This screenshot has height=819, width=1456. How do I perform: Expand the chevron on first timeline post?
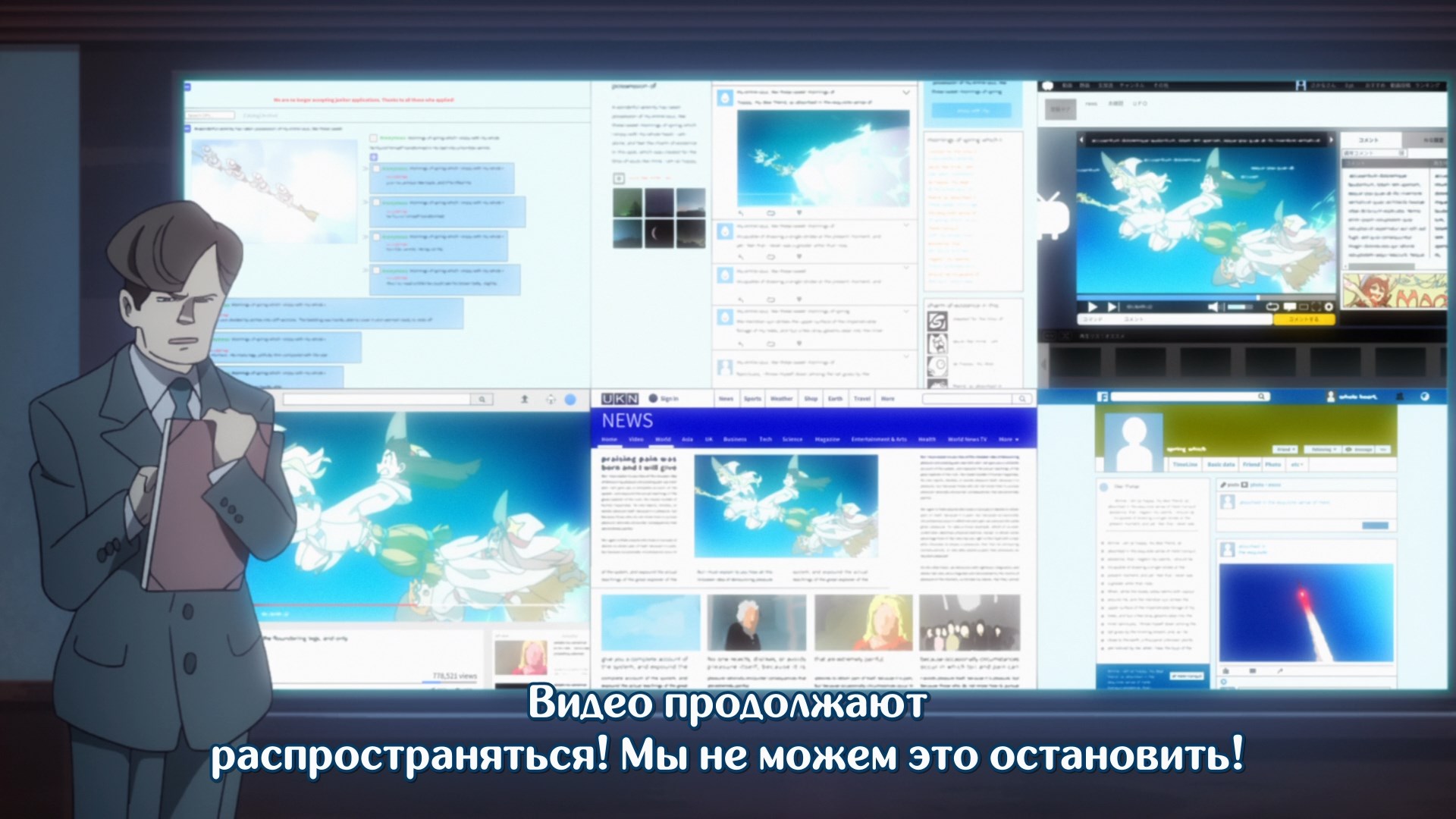click(x=906, y=93)
